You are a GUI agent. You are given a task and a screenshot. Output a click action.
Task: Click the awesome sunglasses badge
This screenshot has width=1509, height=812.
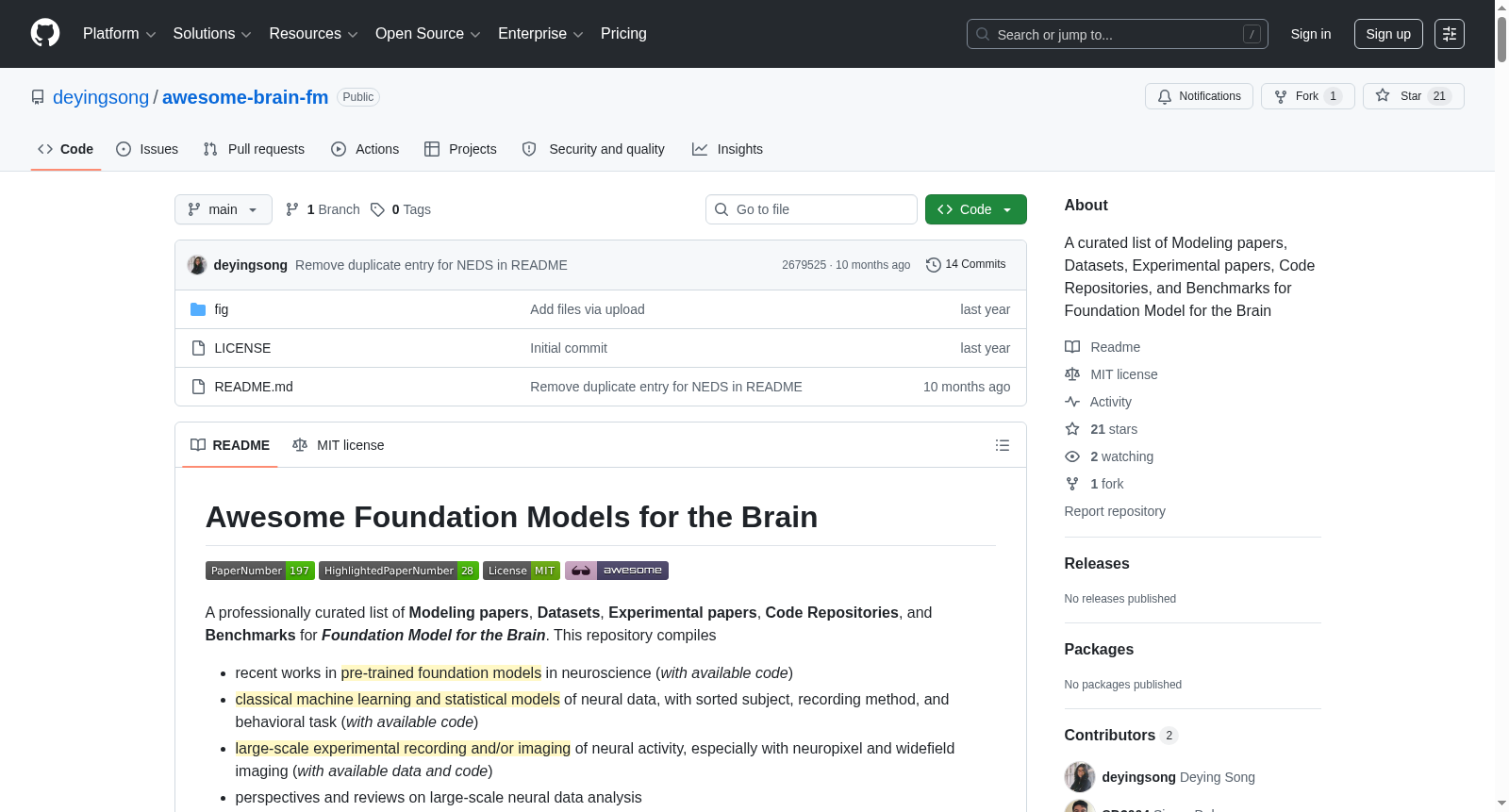point(617,571)
